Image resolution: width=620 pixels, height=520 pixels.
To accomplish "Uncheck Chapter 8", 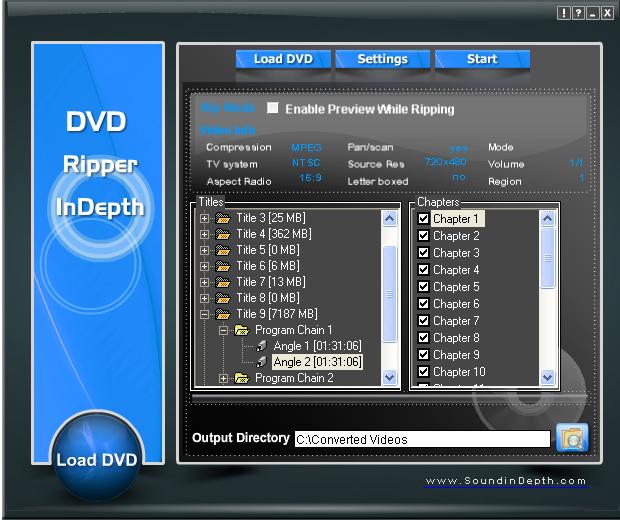I will (x=423, y=337).
